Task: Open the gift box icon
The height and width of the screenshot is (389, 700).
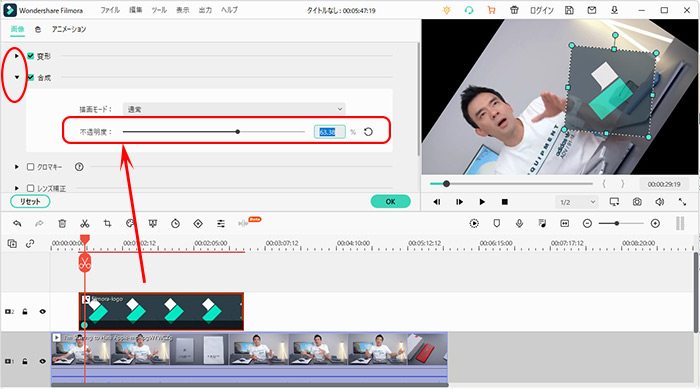Action: pyautogui.click(x=514, y=10)
